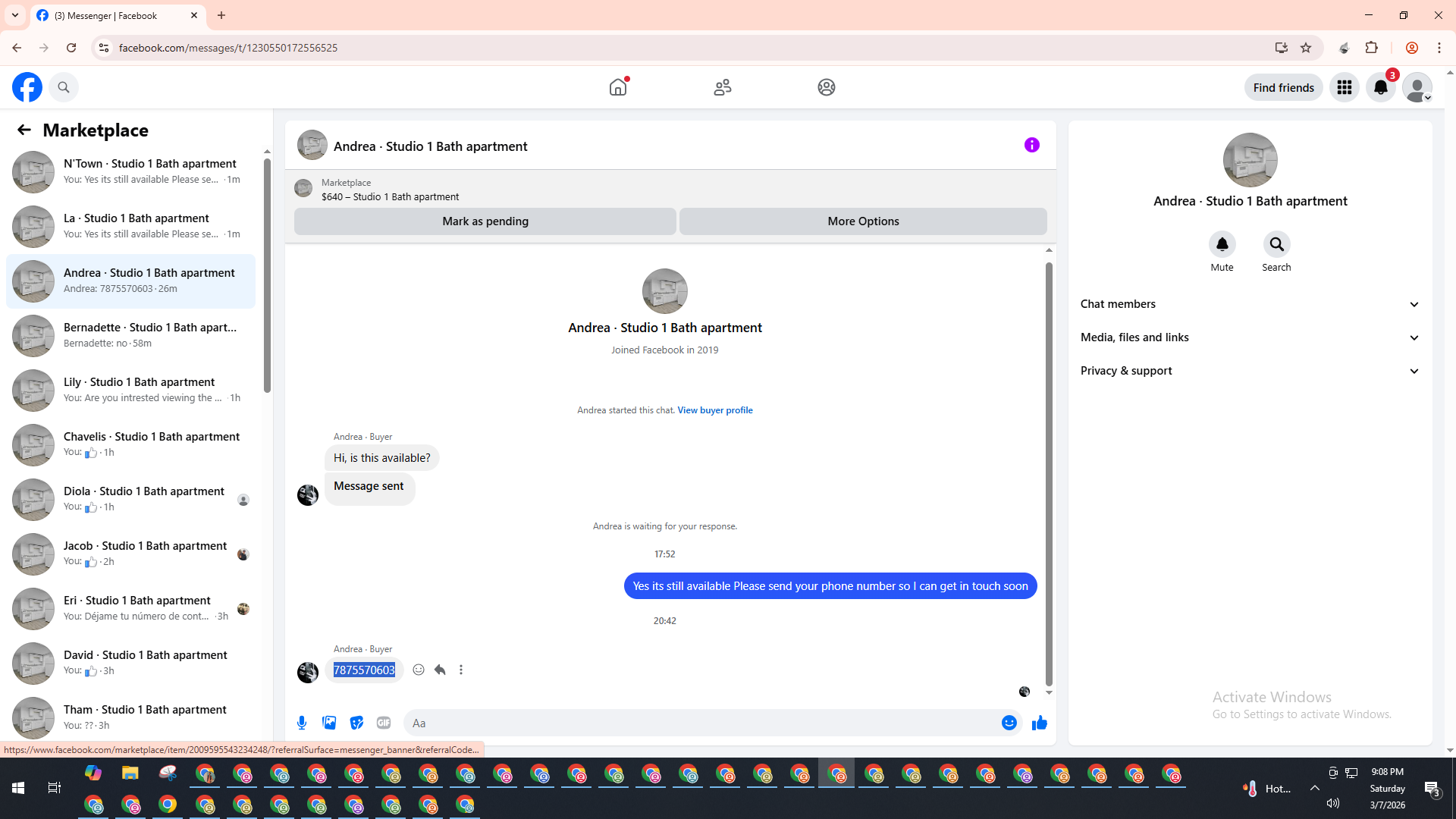The image size is (1456, 819).
Task: Open the Jacob Studio 1 Bath chat
Action: pyautogui.click(x=130, y=554)
